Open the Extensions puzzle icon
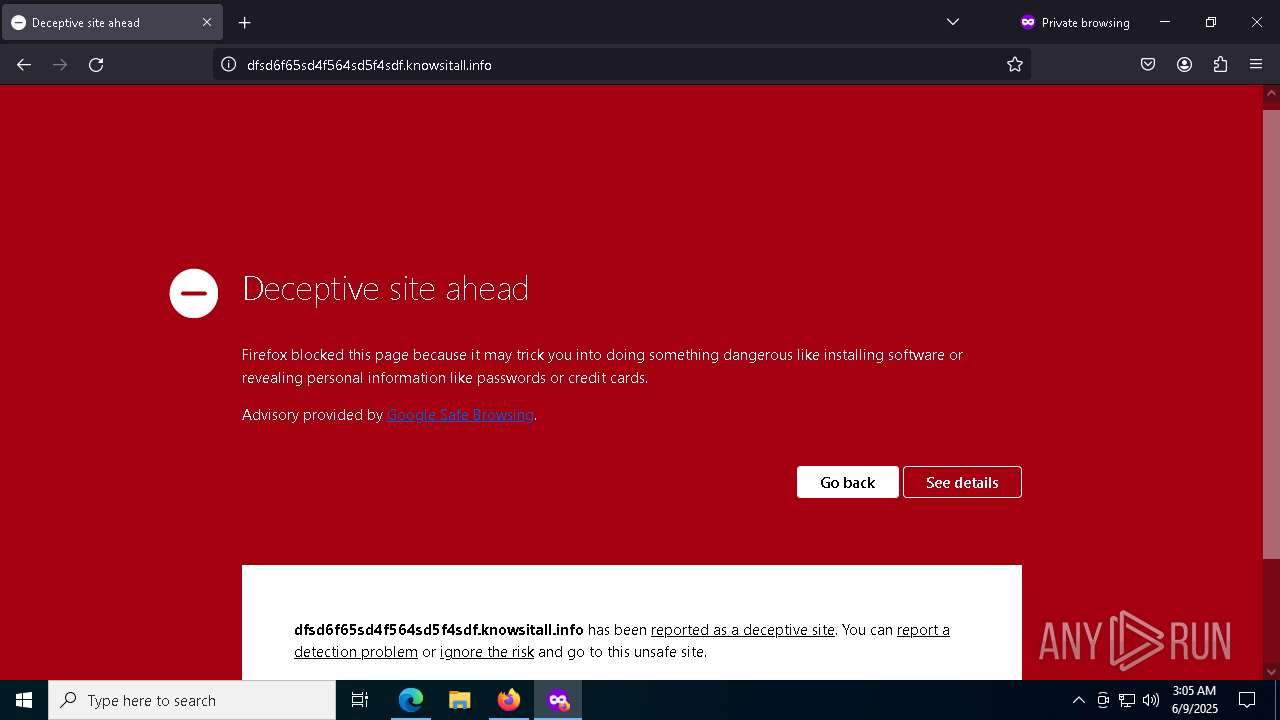 pos(1220,65)
